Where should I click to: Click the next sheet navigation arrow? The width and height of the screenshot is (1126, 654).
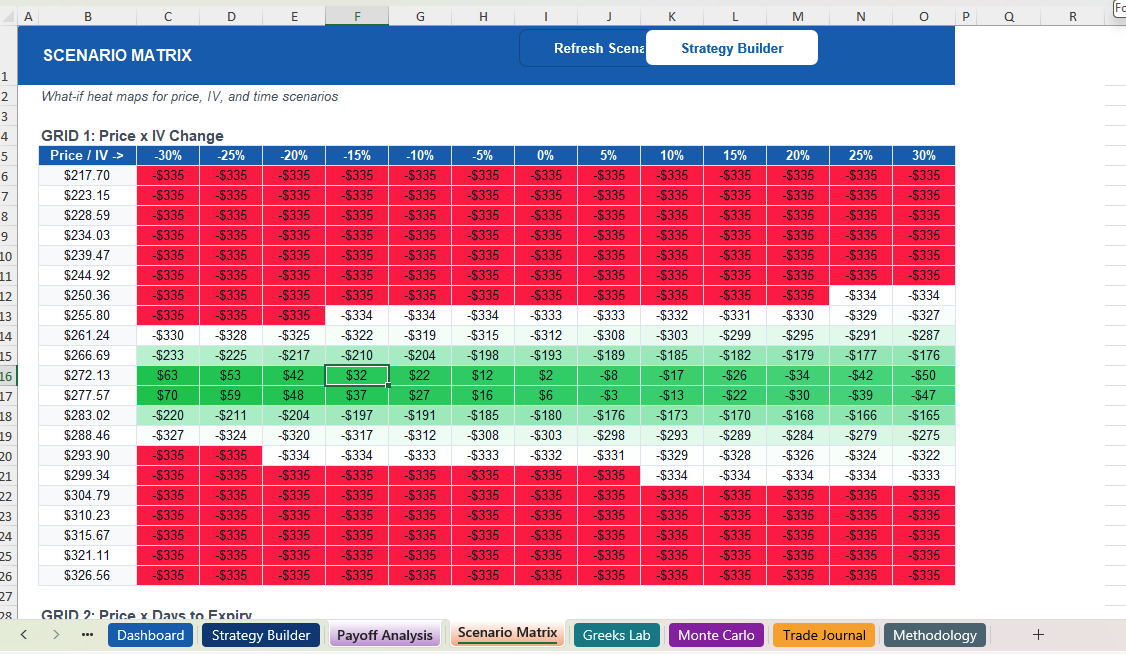[x=56, y=635]
